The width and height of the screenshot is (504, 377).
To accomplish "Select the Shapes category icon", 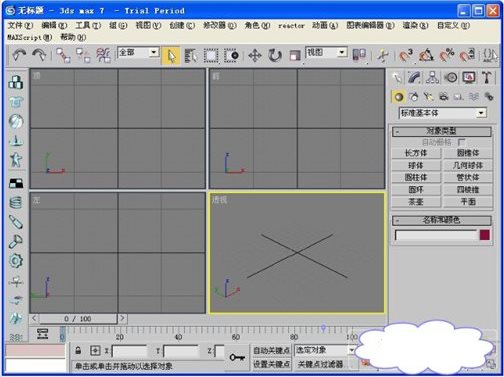I will coord(414,97).
